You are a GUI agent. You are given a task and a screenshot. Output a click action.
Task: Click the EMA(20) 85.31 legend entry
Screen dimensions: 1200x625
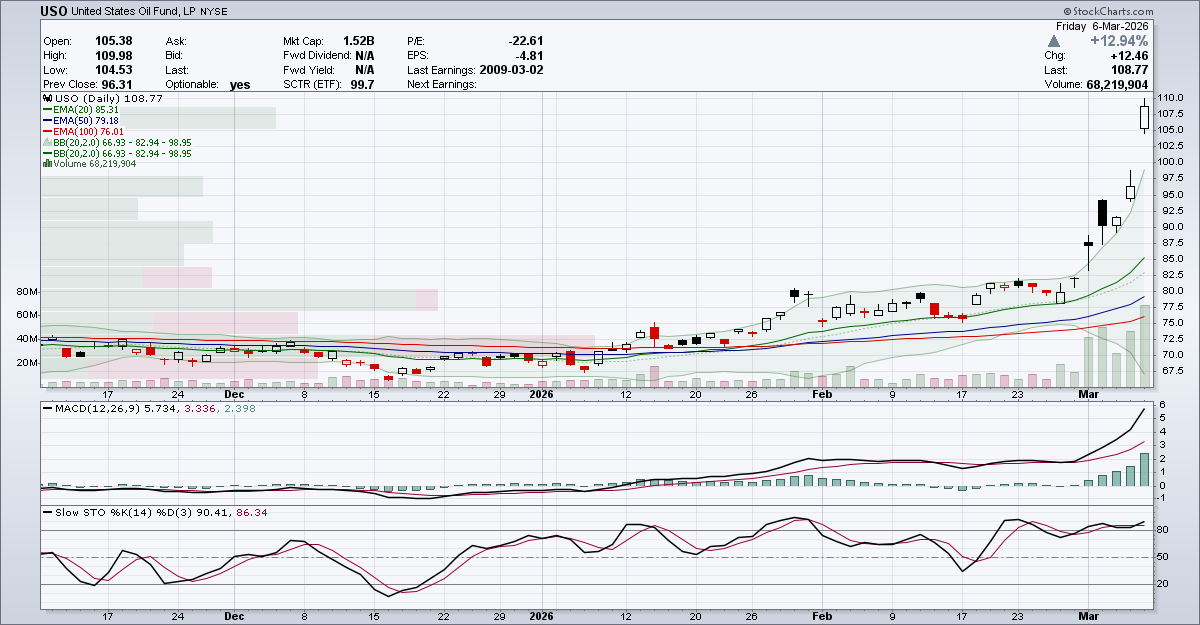[86, 110]
